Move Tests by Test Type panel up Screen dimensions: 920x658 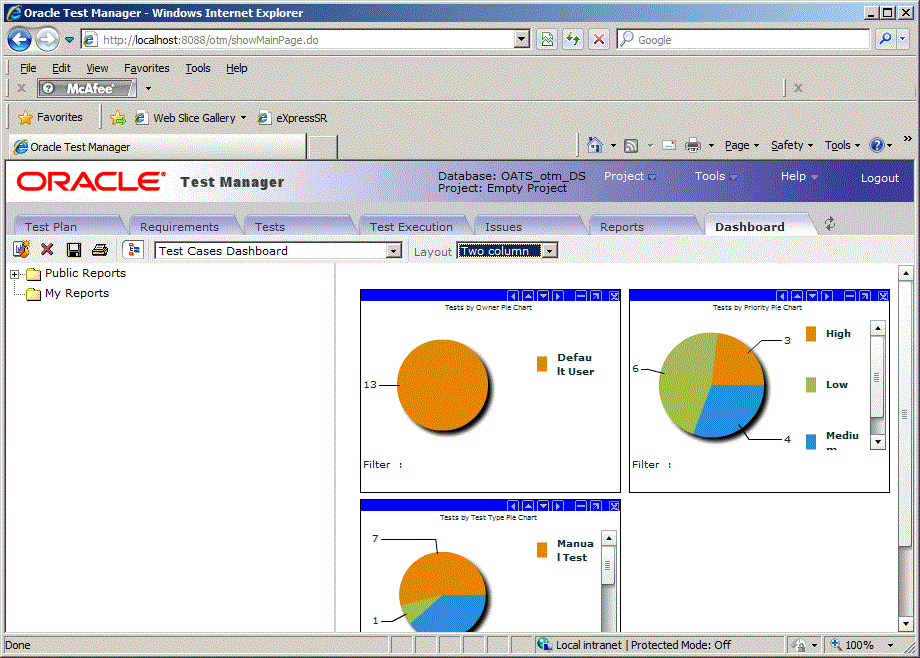tap(528, 506)
